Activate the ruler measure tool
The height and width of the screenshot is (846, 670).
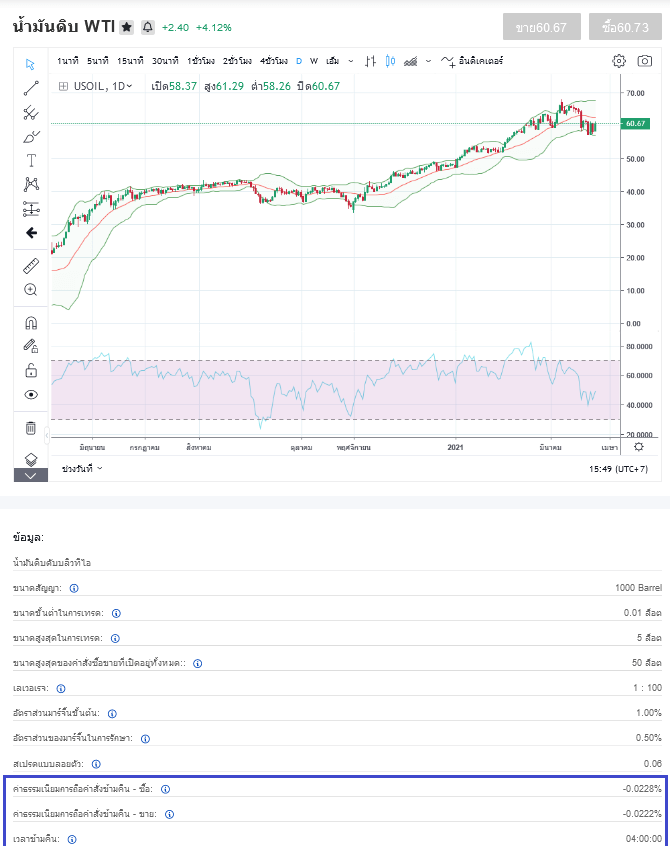pyautogui.click(x=31, y=265)
